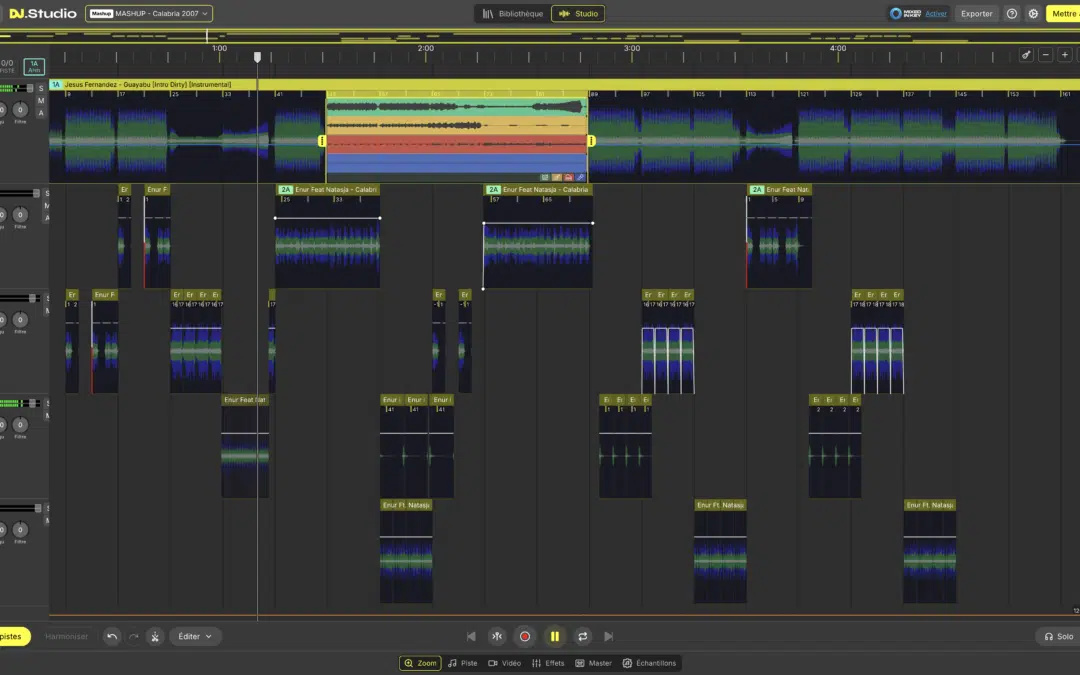Screen dimensions: 1080x675
Task: Open settings gear icon in top bar
Action: [x=1033, y=14]
